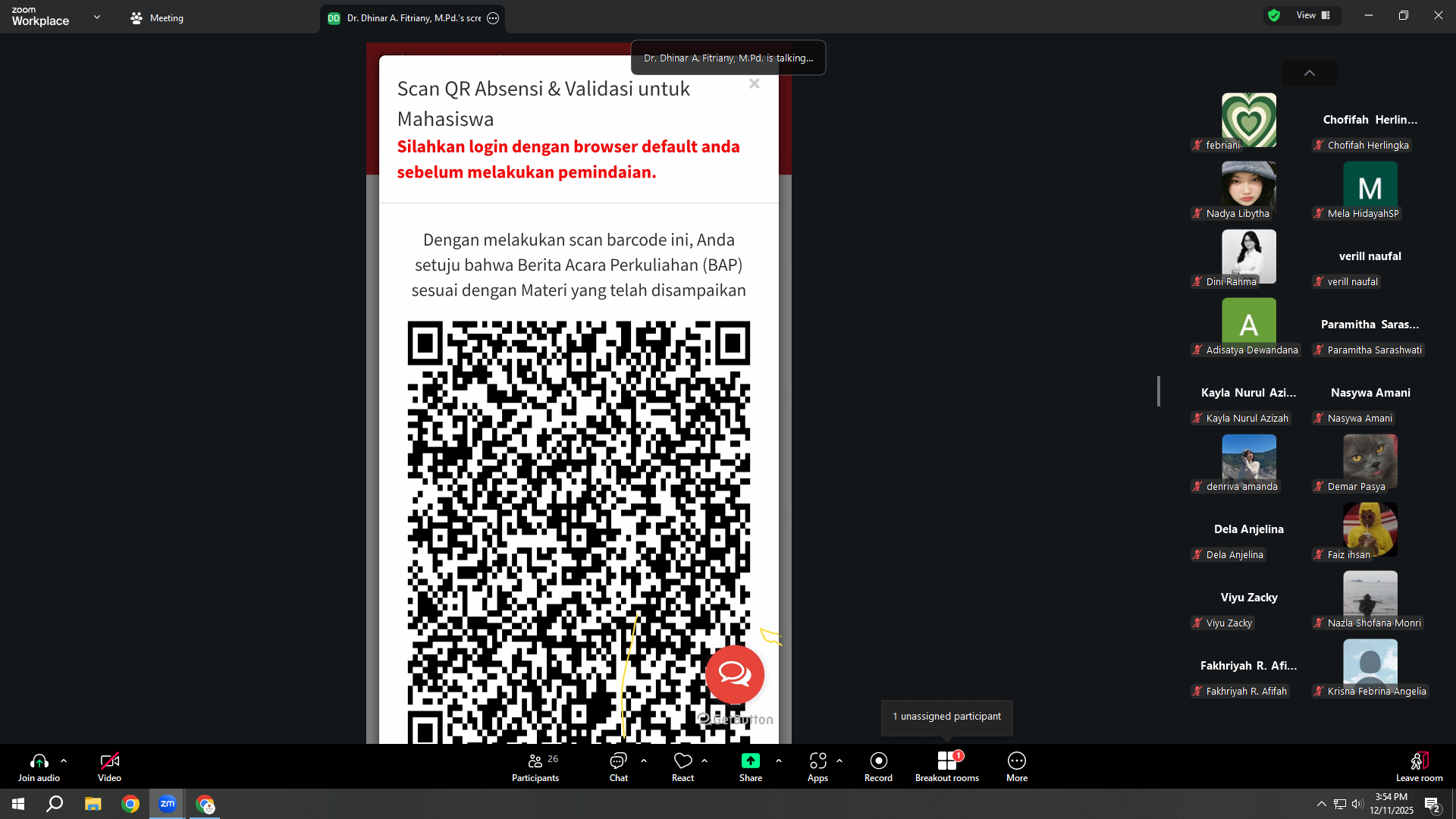The width and height of the screenshot is (1456, 819).
Task: Open the Apps panel
Action: [817, 767]
